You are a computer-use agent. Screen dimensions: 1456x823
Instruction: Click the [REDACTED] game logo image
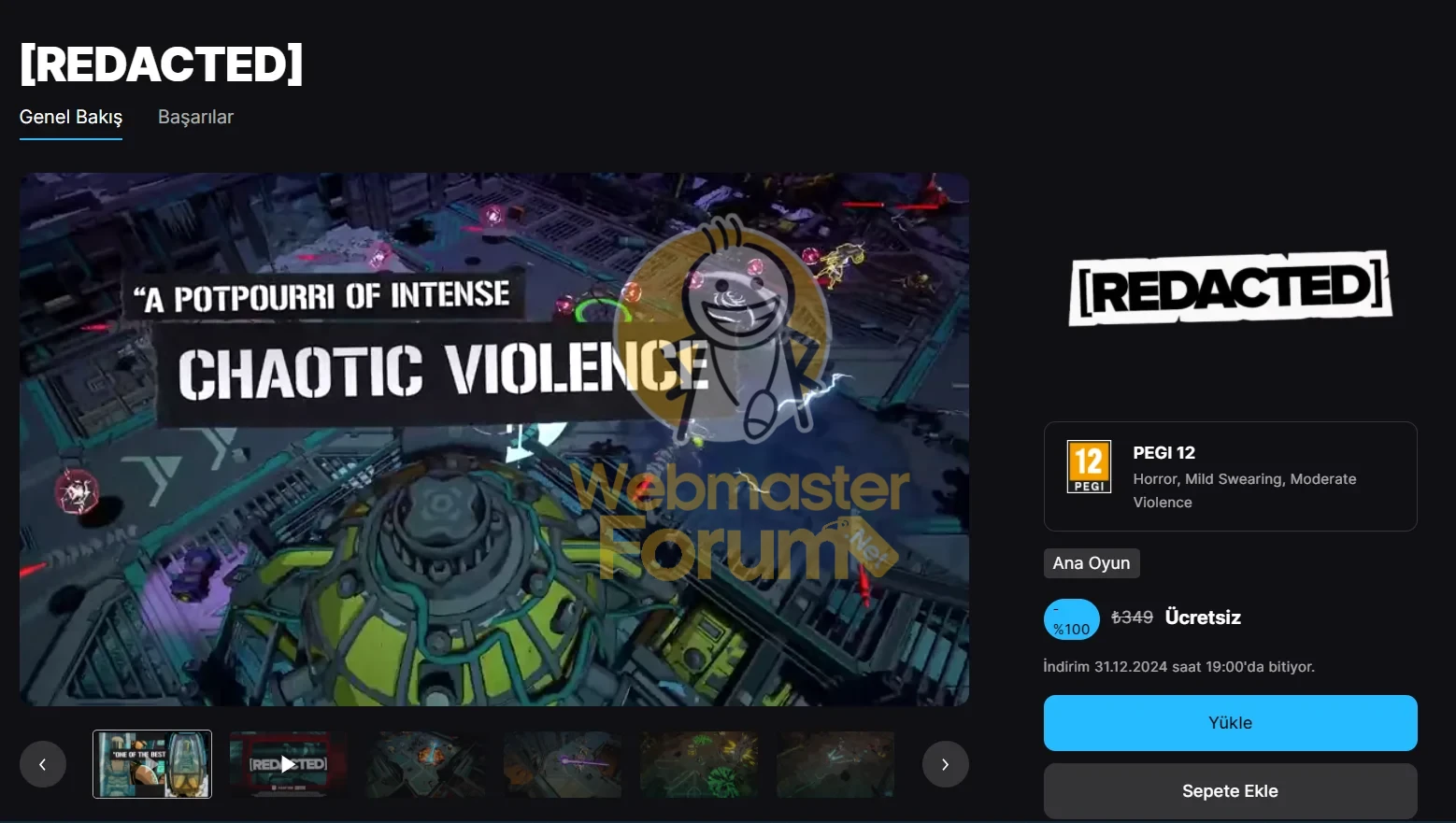(x=1230, y=288)
